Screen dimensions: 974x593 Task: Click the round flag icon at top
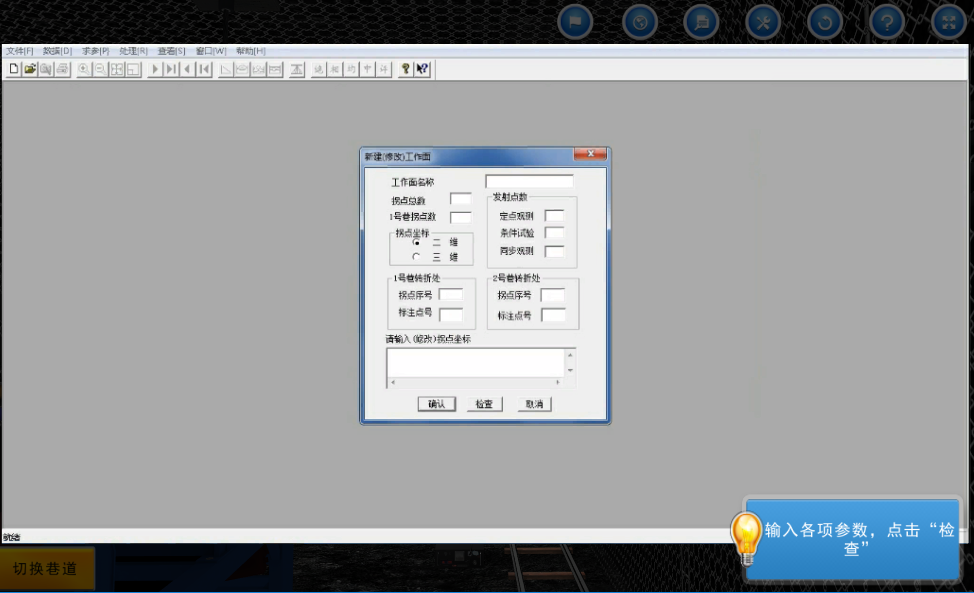coord(575,21)
